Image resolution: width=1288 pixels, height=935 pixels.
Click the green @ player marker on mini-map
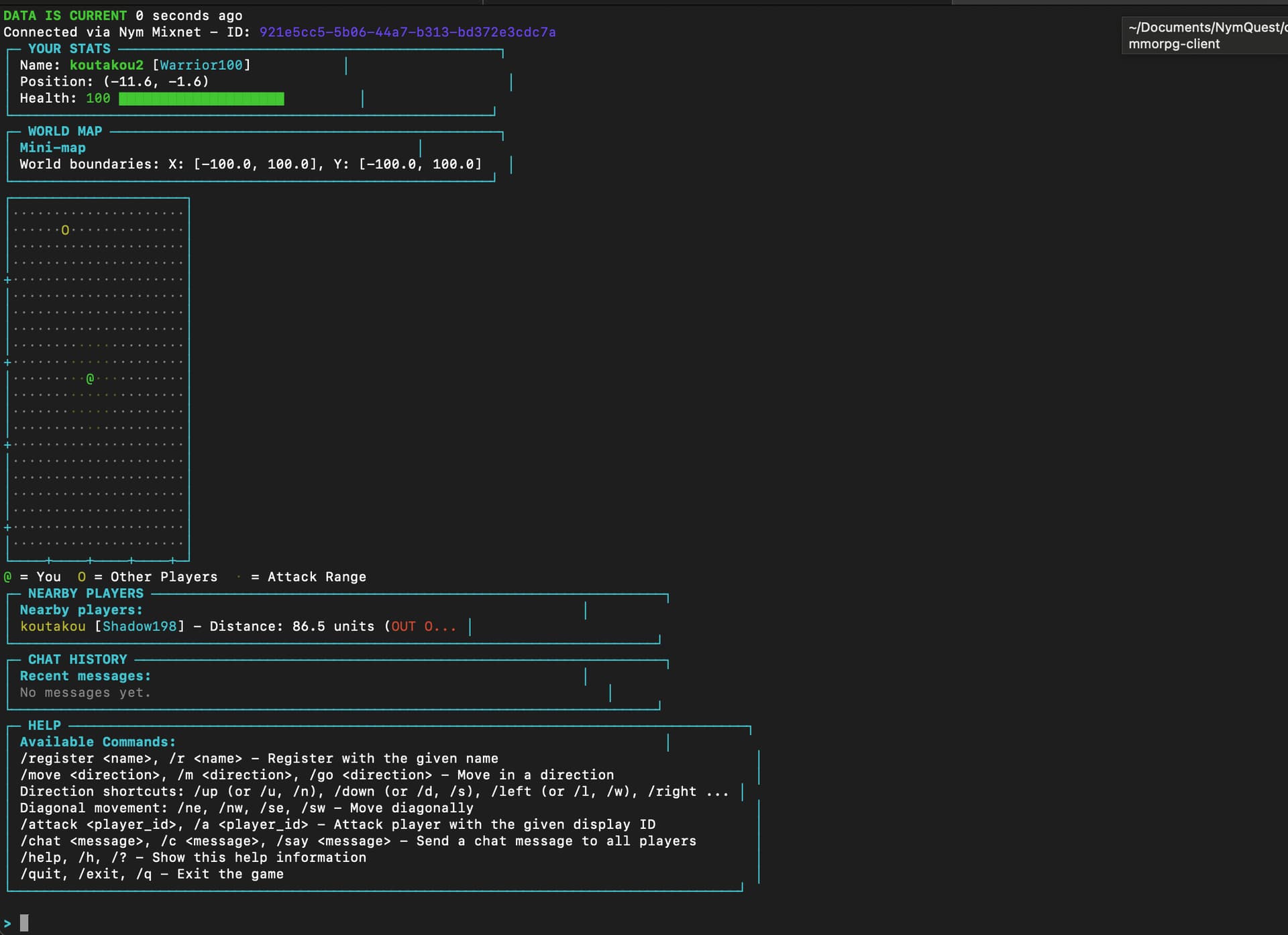tap(90, 379)
